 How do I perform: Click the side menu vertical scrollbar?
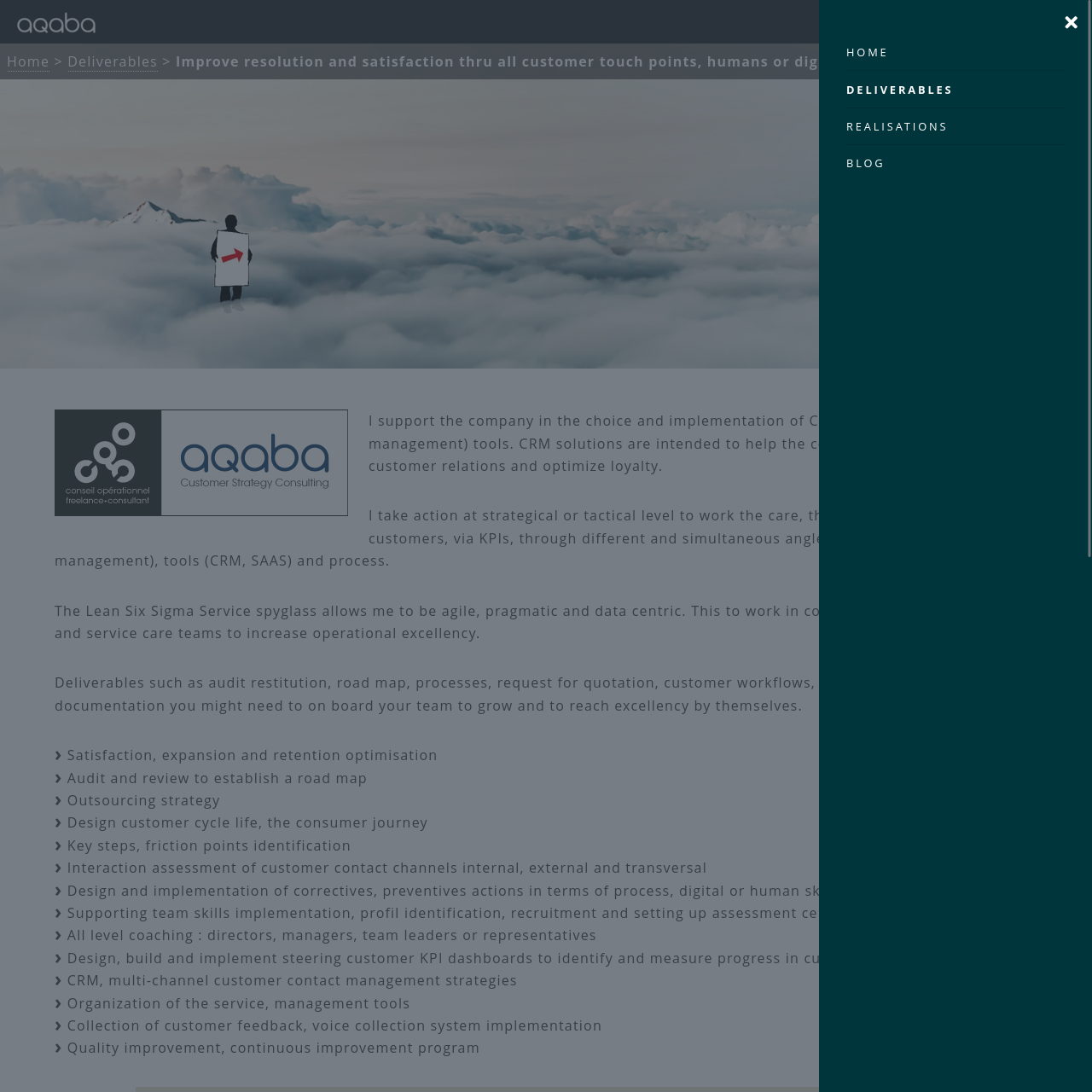click(x=1089, y=278)
